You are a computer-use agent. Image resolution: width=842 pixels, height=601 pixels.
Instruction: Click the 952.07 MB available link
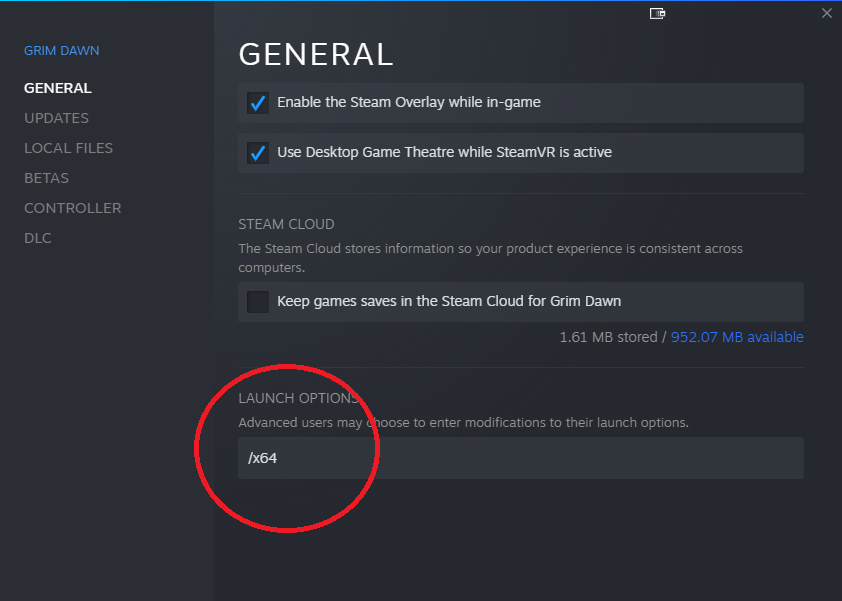[737, 337]
